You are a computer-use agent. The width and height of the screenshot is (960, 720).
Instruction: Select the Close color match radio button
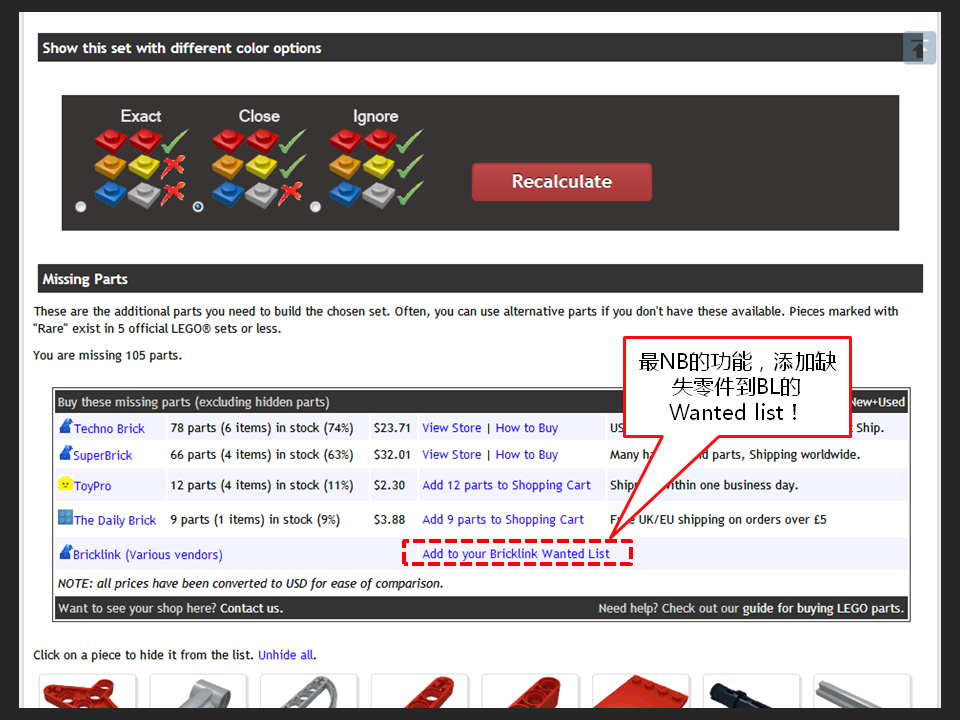(198, 207)
